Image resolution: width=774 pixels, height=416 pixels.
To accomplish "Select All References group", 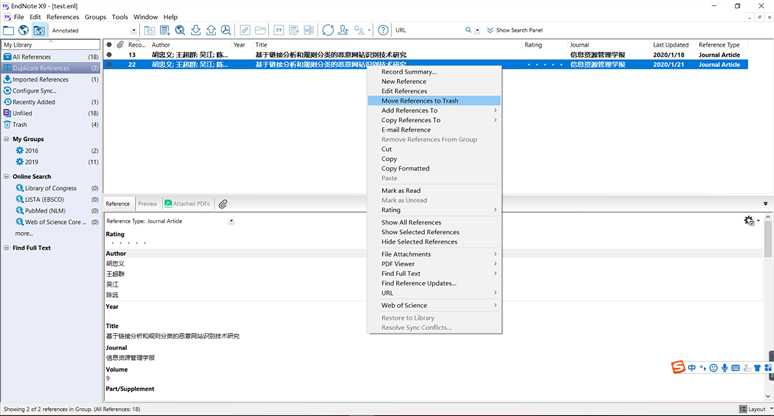I will tap(51, 57).
